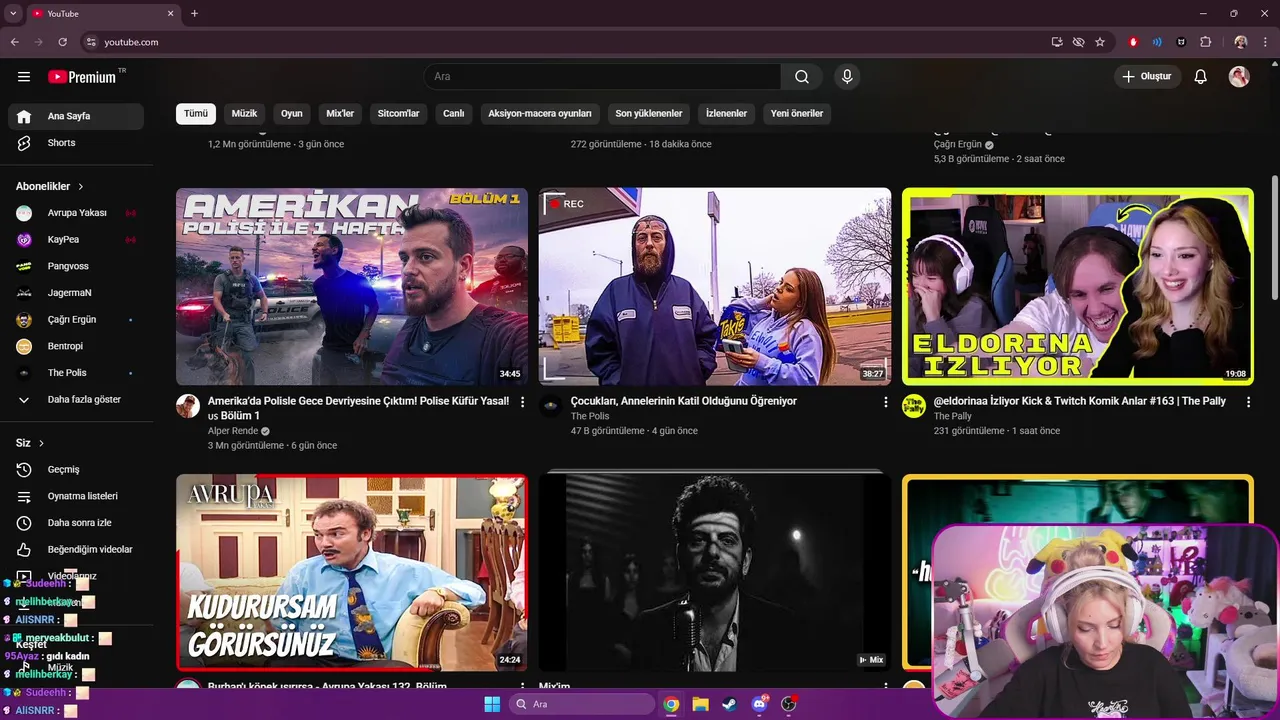Screen dimensions: 1280x720
Task: View site information for youtube.com
Action: tap(91, 42)
